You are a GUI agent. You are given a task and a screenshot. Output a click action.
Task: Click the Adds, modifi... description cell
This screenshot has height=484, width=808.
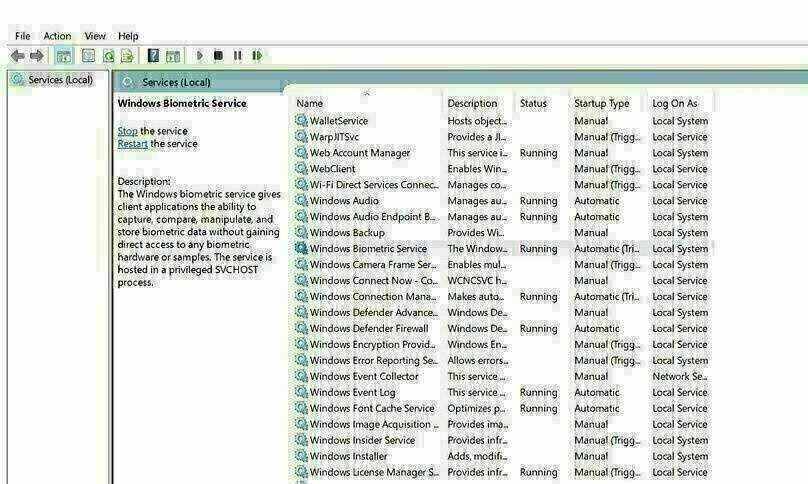click(x=477, y=456)
